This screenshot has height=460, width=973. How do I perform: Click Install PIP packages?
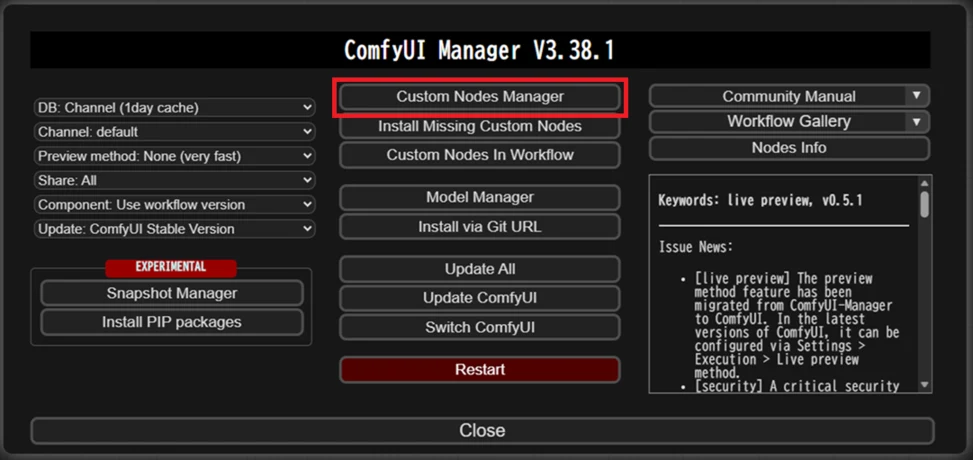(x=172, y=322)
